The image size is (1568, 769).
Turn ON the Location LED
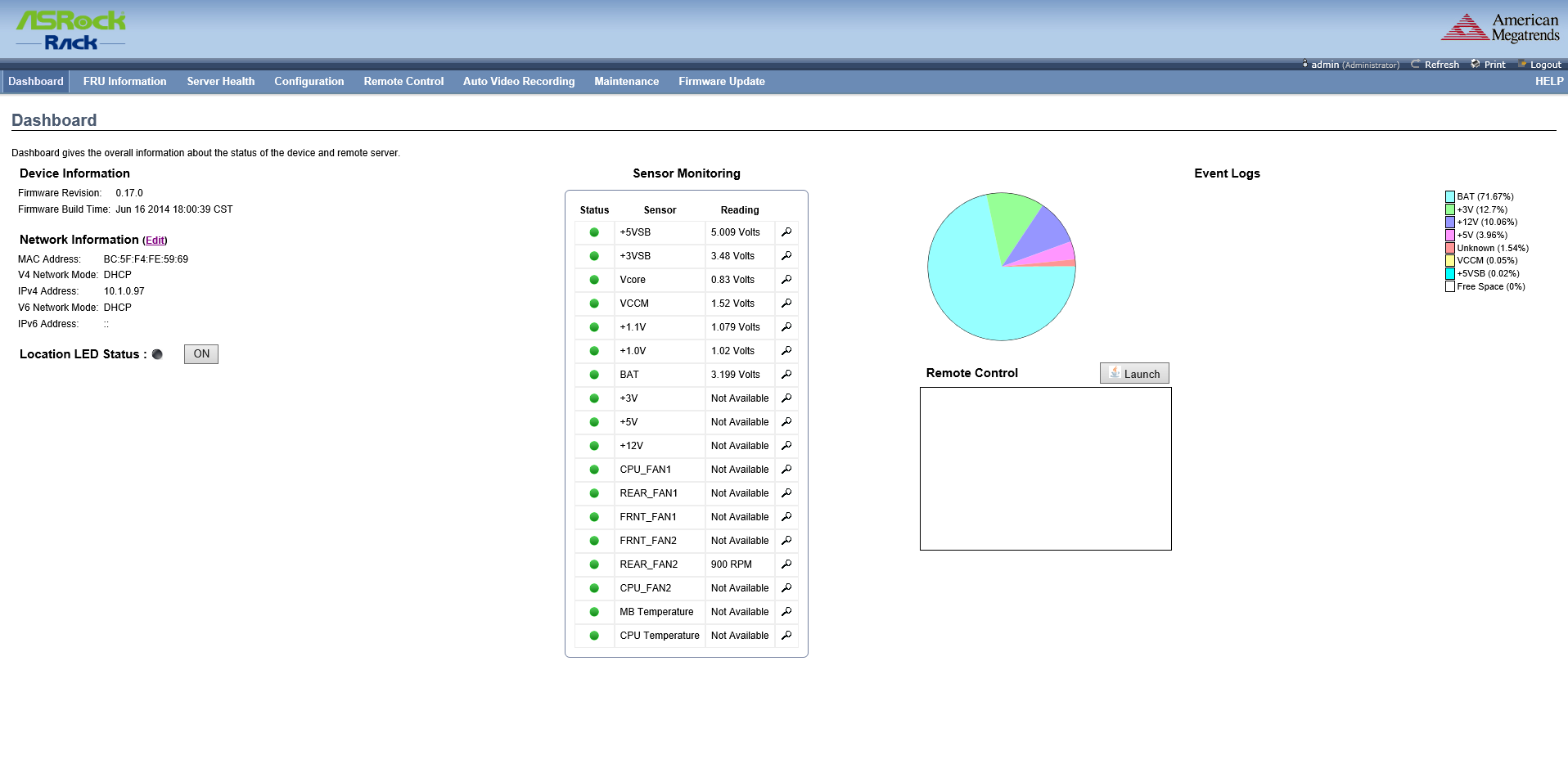201,354
